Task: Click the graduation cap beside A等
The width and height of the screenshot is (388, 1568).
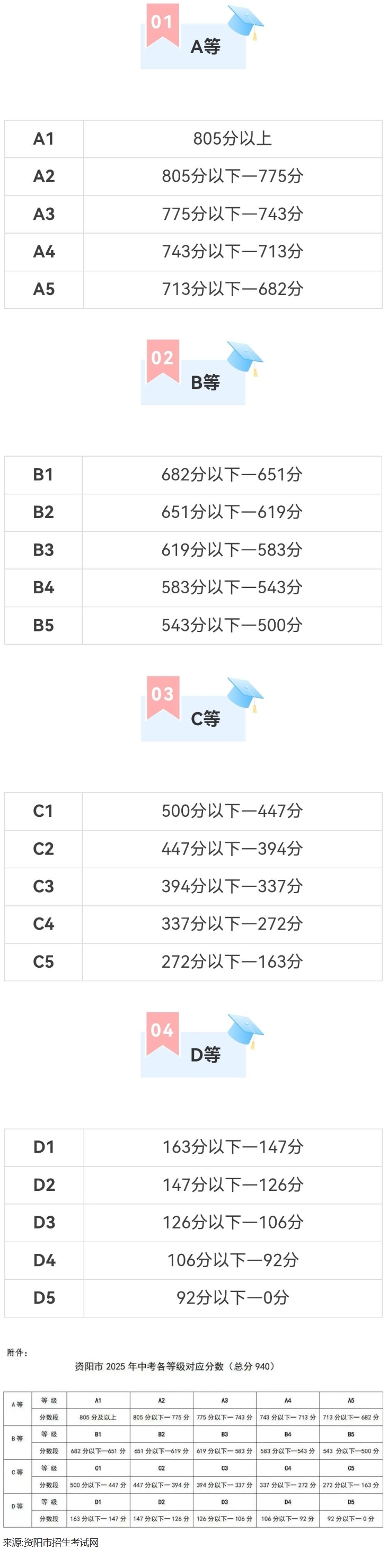Action: tap(245, 23)
